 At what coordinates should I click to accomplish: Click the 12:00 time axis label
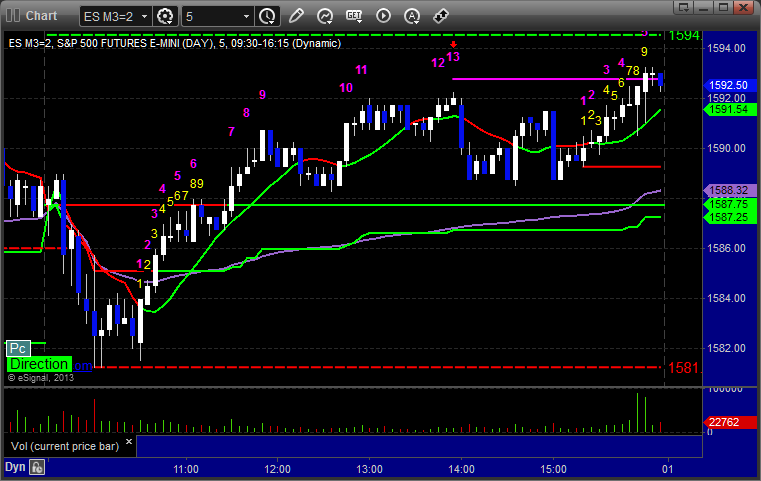click(278, 469)
